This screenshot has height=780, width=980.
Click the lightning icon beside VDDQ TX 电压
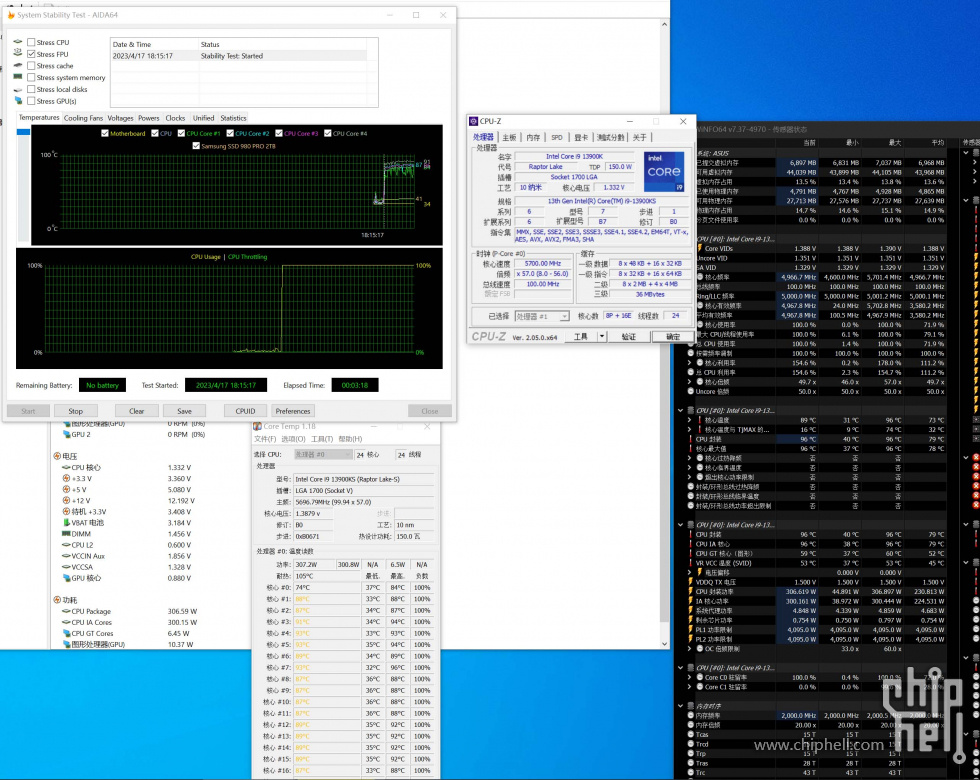pyautogui.click(x=691, y=582)
